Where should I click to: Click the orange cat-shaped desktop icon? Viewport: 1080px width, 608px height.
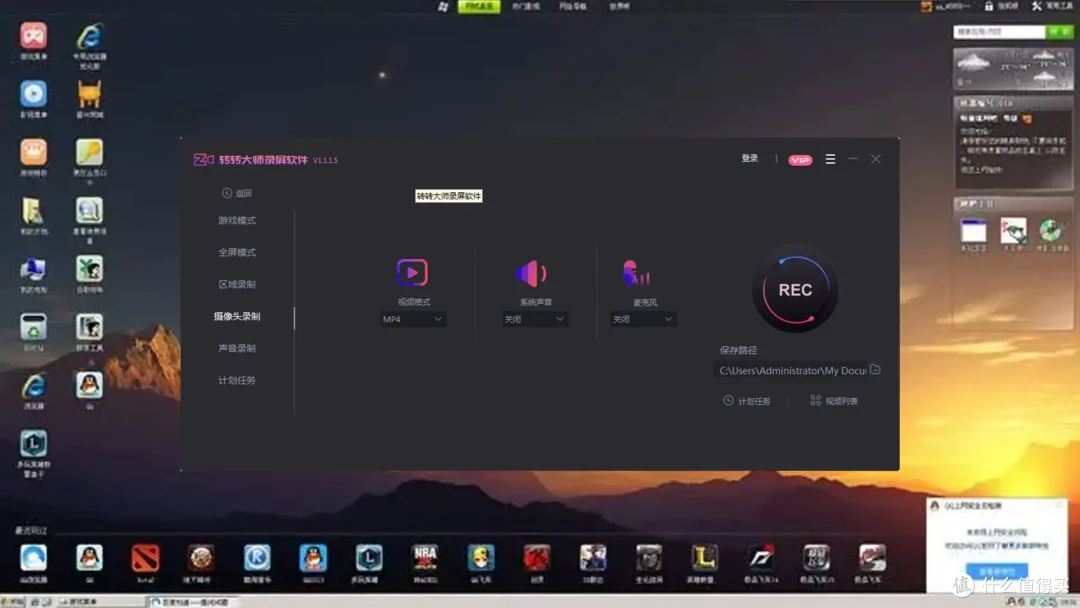point(90,94)
